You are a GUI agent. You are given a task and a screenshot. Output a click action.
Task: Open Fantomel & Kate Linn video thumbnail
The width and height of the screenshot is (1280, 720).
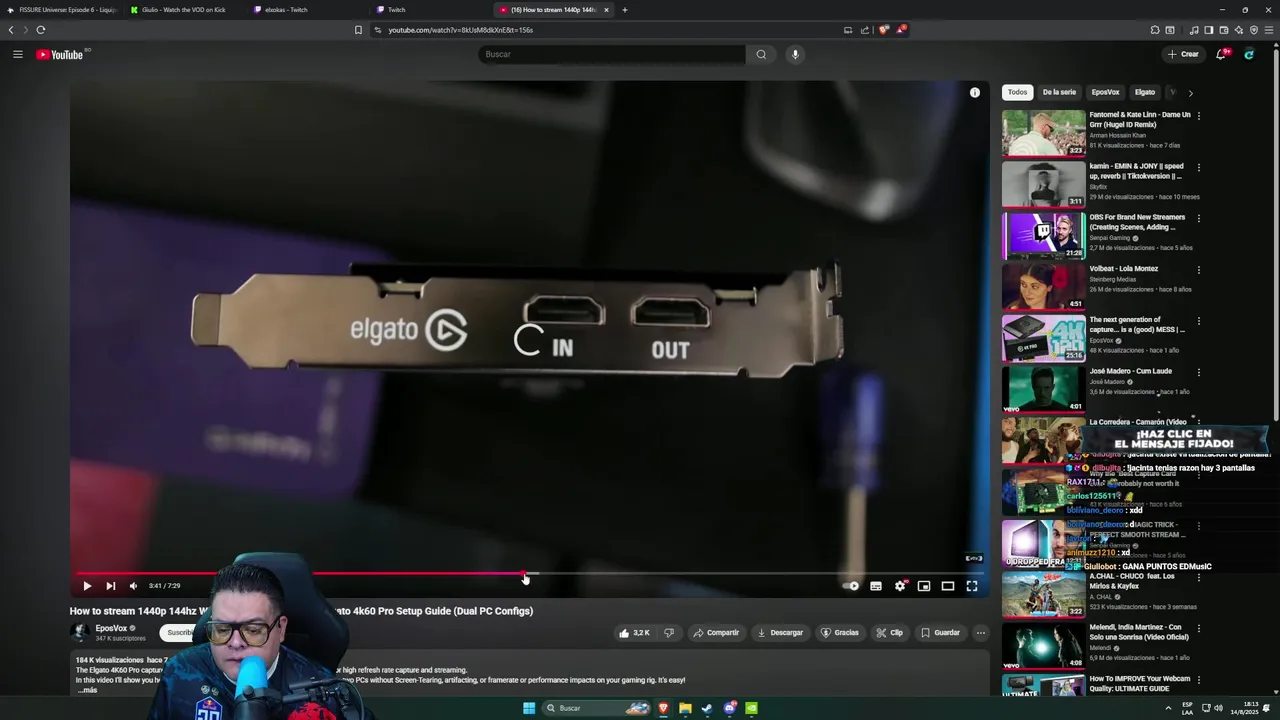(x=1043, y=133)
